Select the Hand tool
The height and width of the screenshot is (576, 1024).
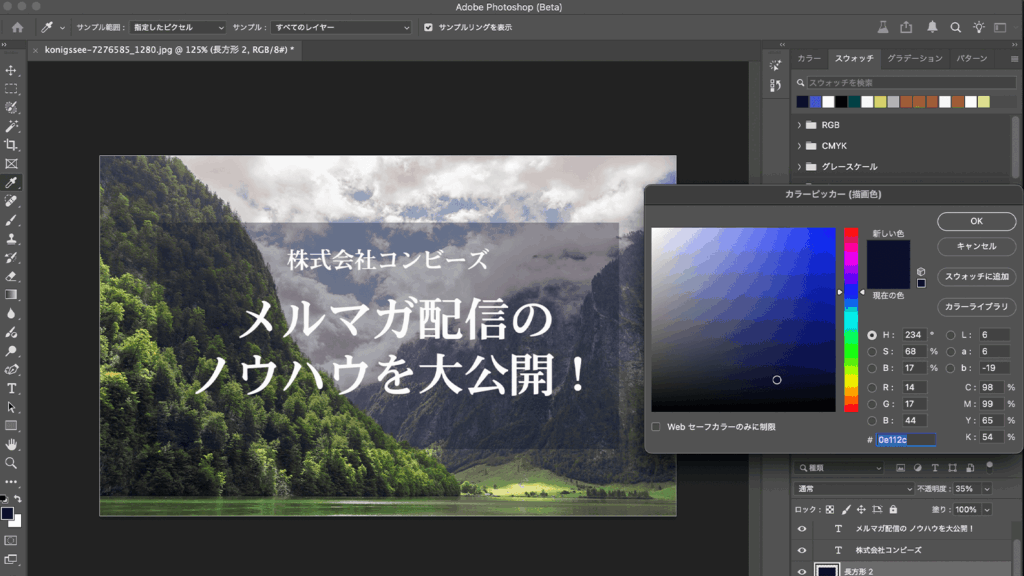click(11, 444)
